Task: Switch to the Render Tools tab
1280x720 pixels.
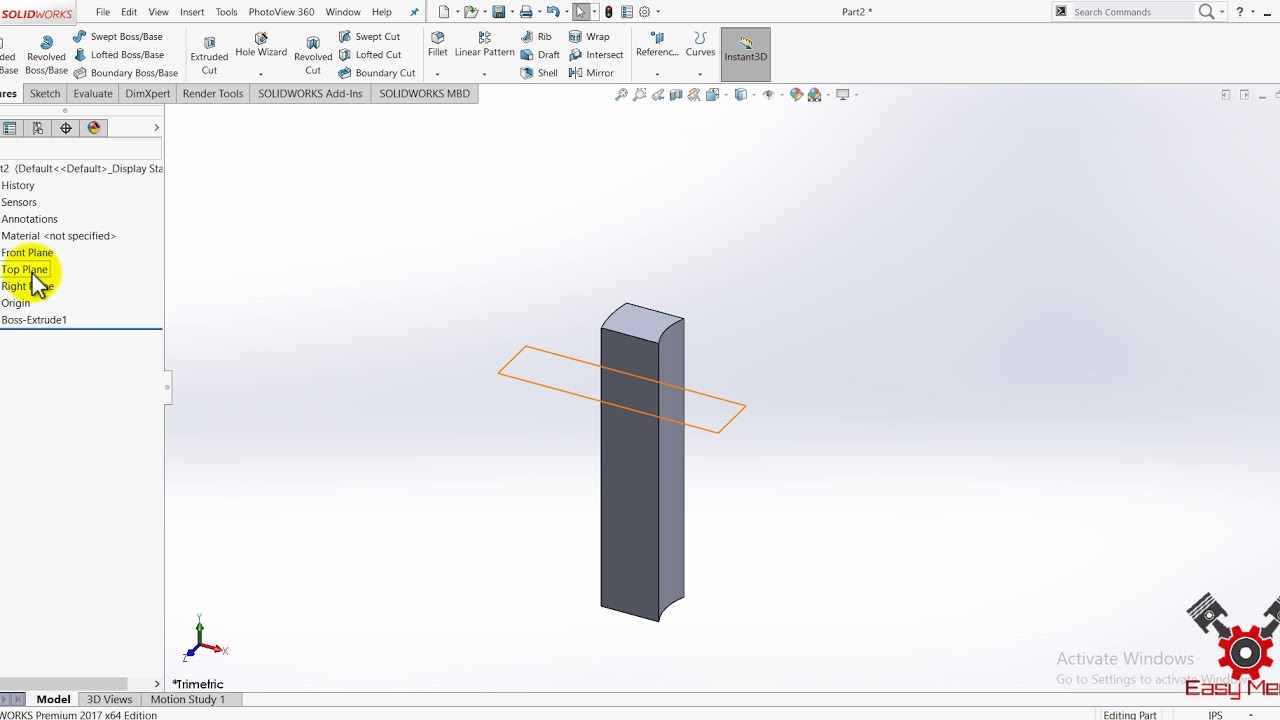Action: pyautogui.click(x=213, y=93)
